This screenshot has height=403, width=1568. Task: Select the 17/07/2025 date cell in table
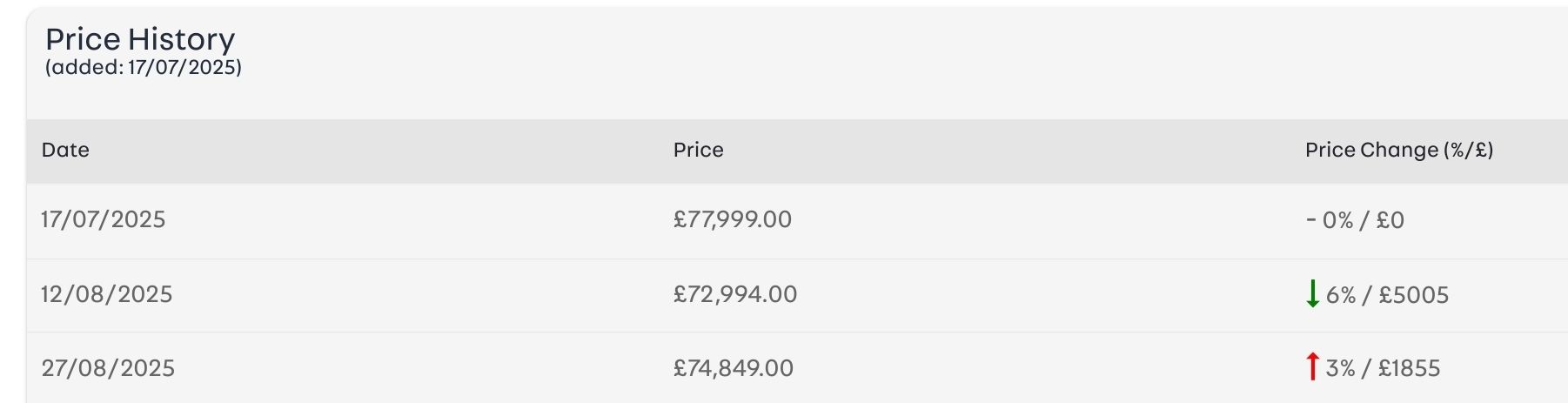103,219
